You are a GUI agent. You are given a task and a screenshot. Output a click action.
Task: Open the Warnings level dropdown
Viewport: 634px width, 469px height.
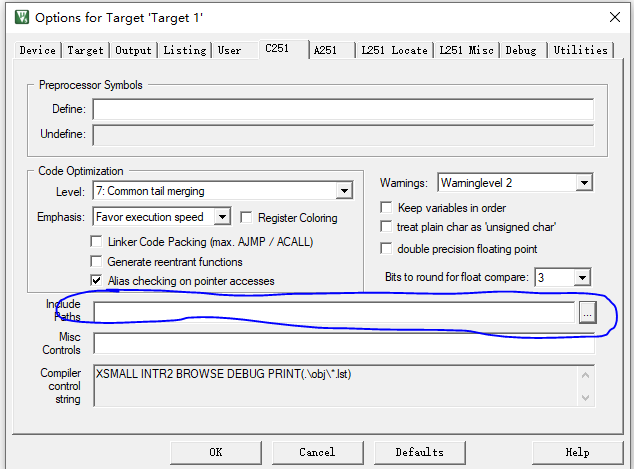point(584,183)
